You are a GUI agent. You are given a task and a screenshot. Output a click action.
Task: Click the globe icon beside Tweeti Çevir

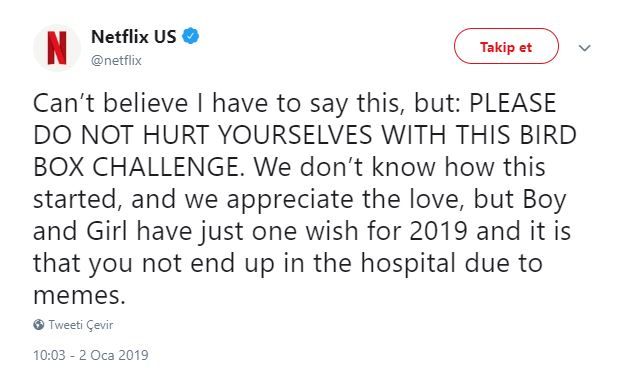[39, 325]
